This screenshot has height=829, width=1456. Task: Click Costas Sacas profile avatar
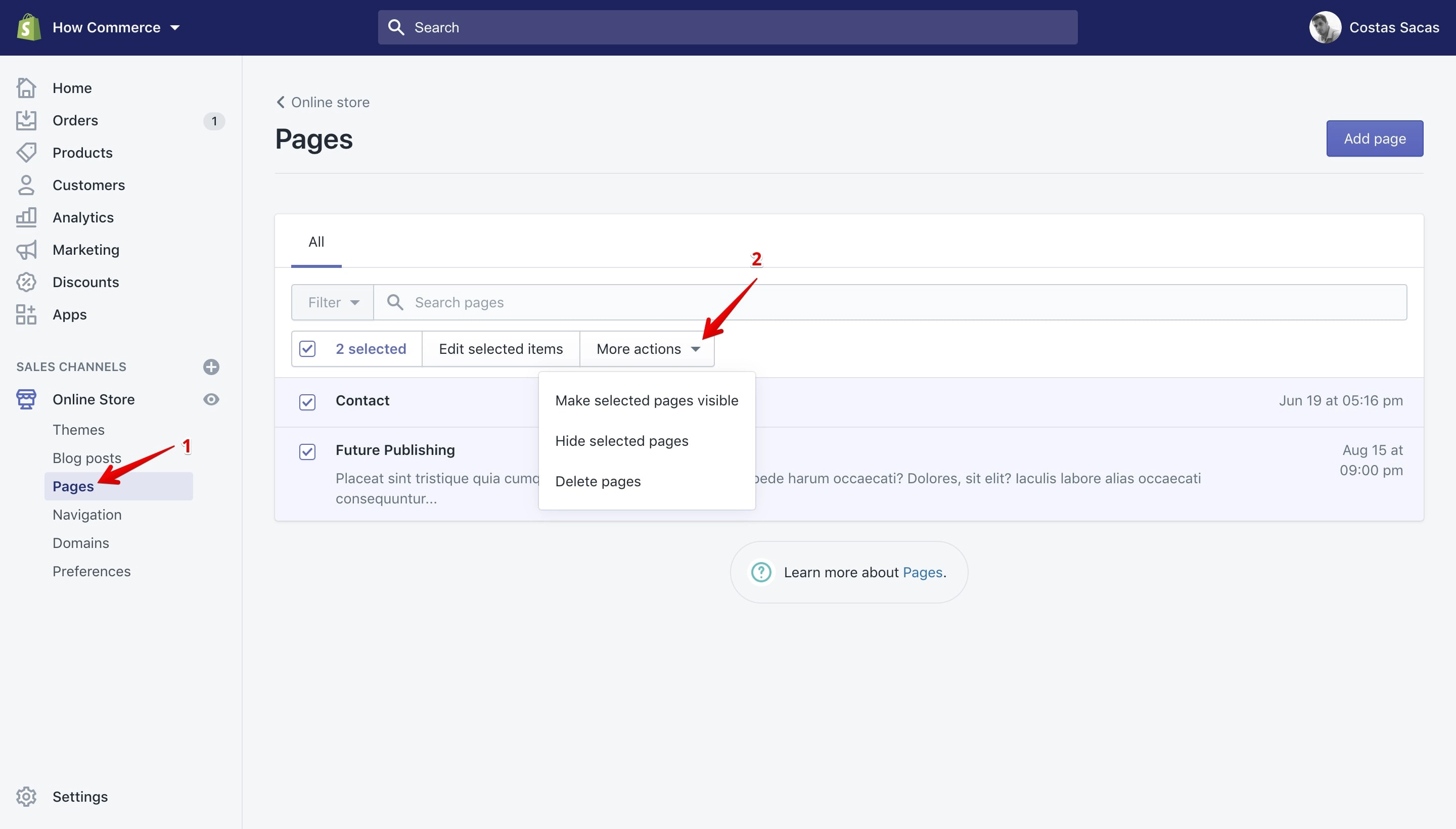(x=1325, y=27)
